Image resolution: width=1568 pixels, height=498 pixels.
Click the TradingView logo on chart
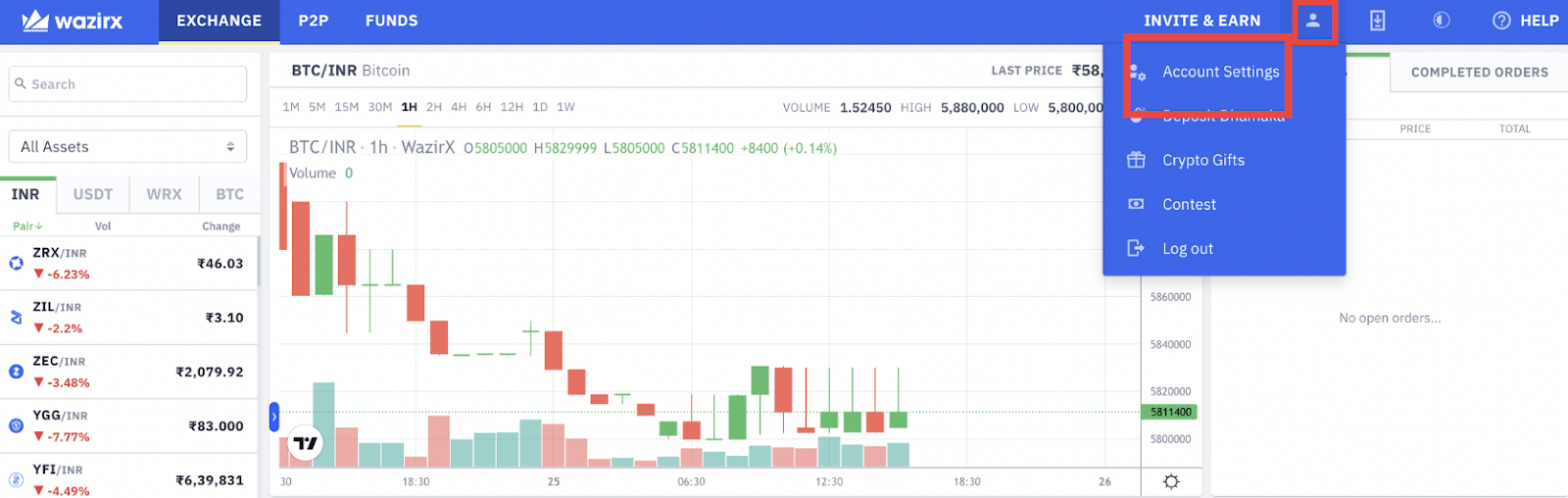pos(306,444)
